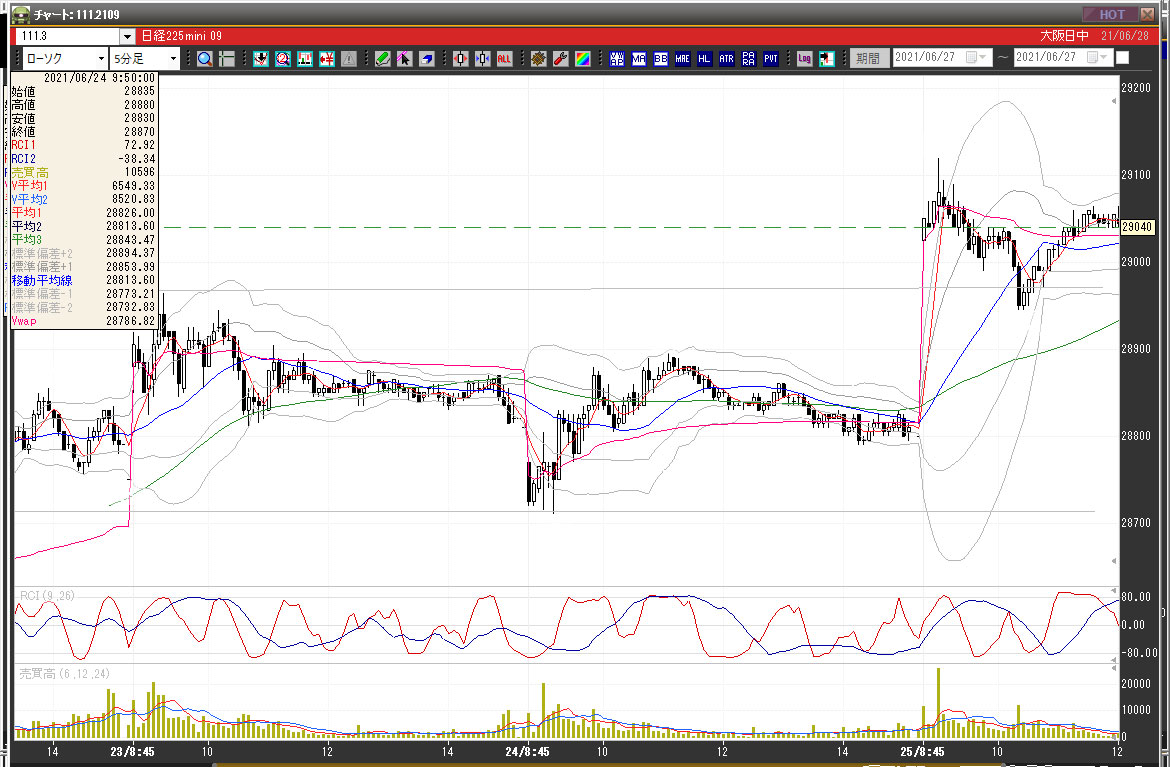Click the RCI1 value row
This screenshot has width=1170, height=767.
[x=83, y=145]
